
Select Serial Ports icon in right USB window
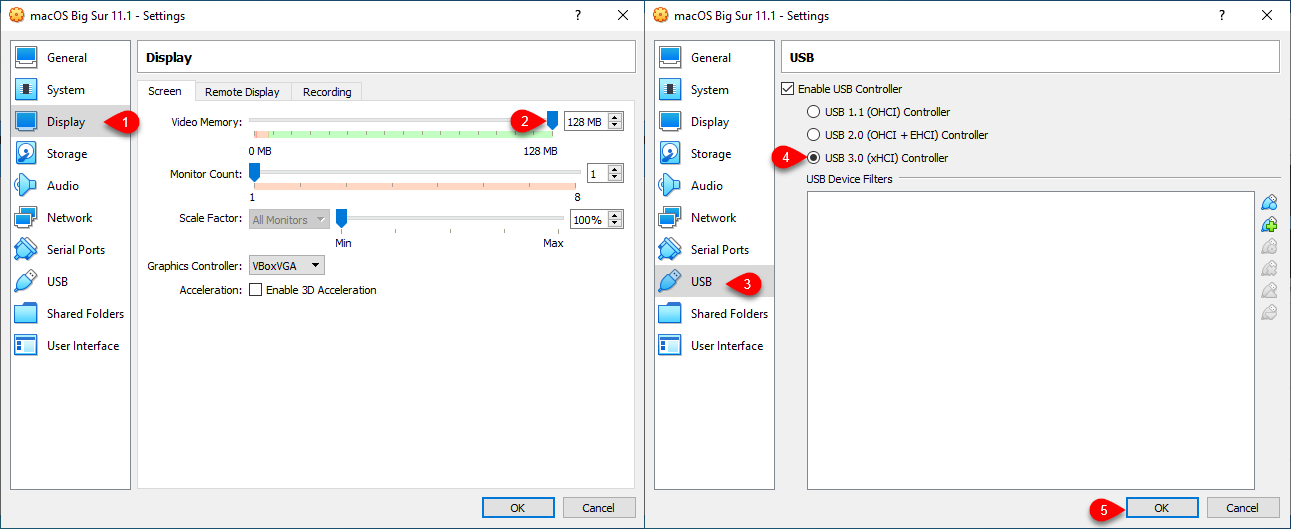pyautogui.click(x=670, y=250)
